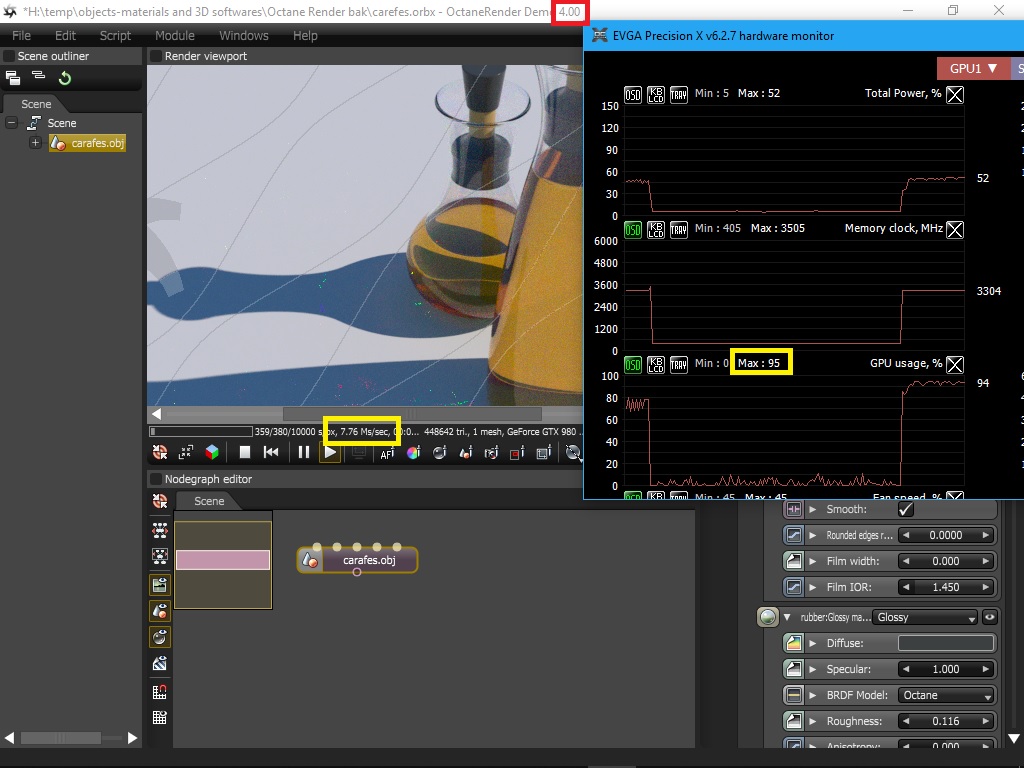This screenshot has height=768, width=1024.
Task: Expand the Diffuse parameter arrow
Action: click(x=813, y=643)
